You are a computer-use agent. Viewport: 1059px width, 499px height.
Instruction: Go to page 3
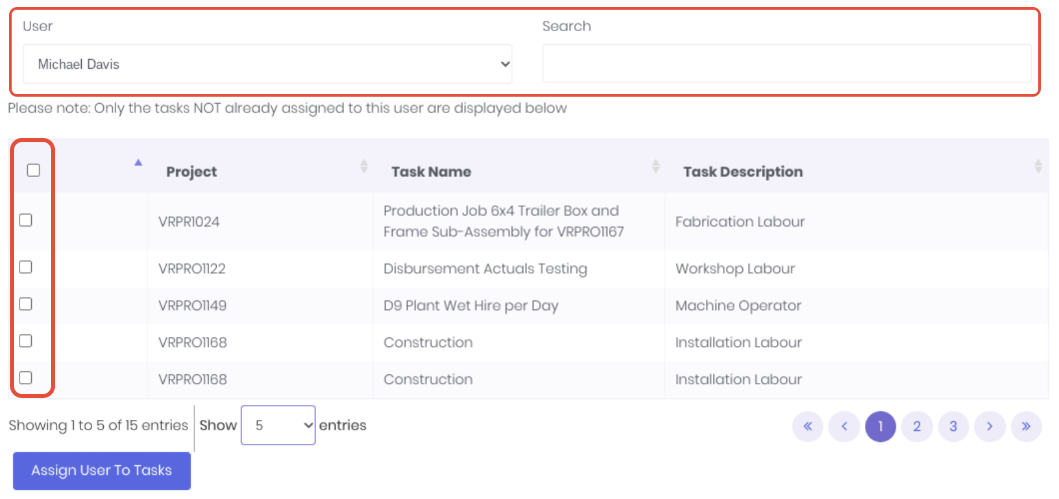tap(954, 427)
